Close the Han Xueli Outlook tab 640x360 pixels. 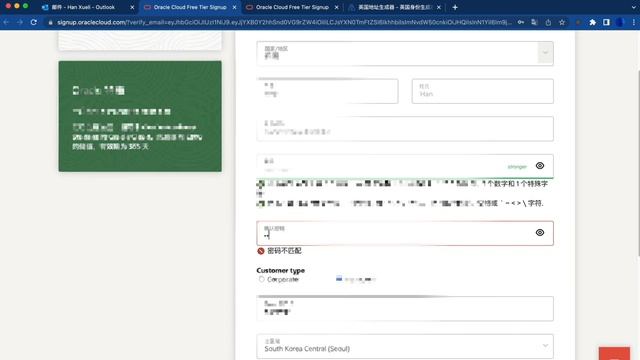pos(132,7)
